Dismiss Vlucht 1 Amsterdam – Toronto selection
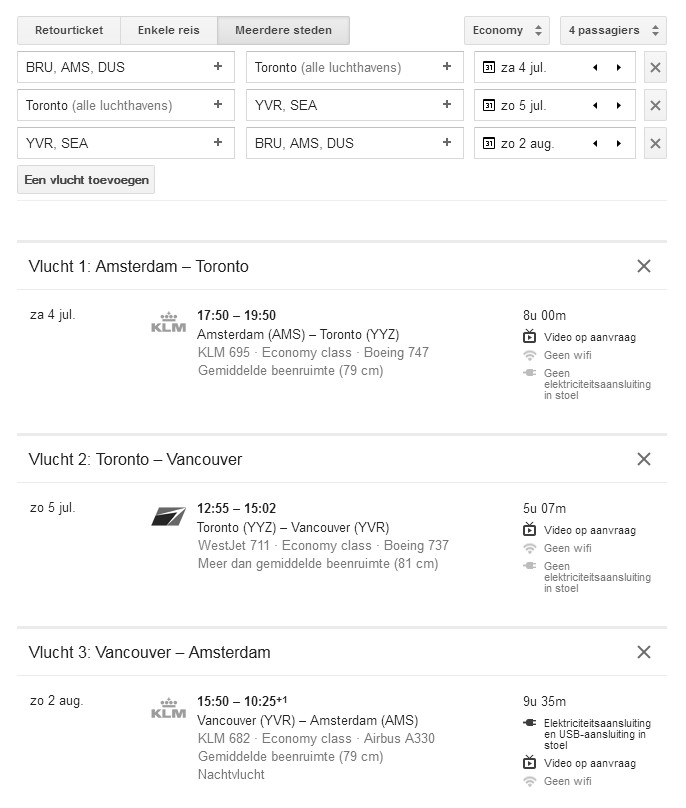Viewport: 686px width, 808px height. 644,266
